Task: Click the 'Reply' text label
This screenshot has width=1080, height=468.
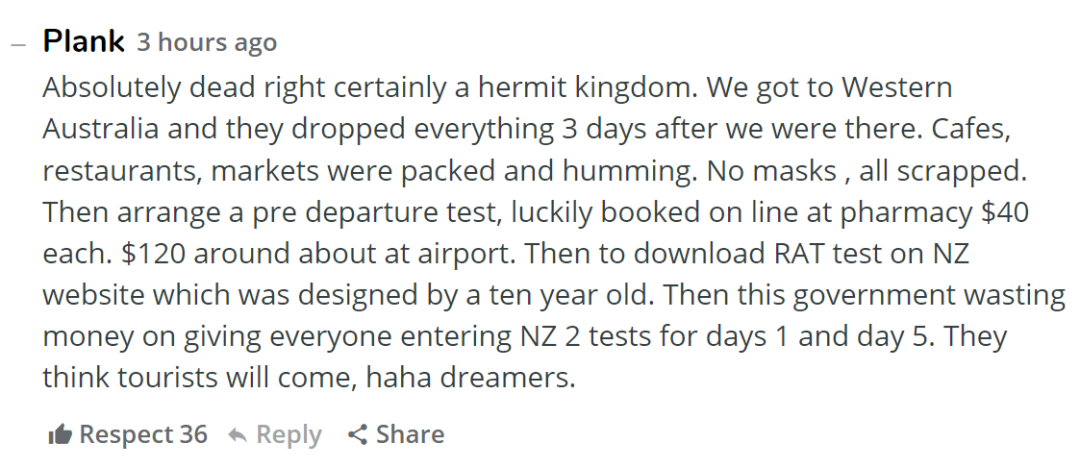Action: [x=289, y=435]
